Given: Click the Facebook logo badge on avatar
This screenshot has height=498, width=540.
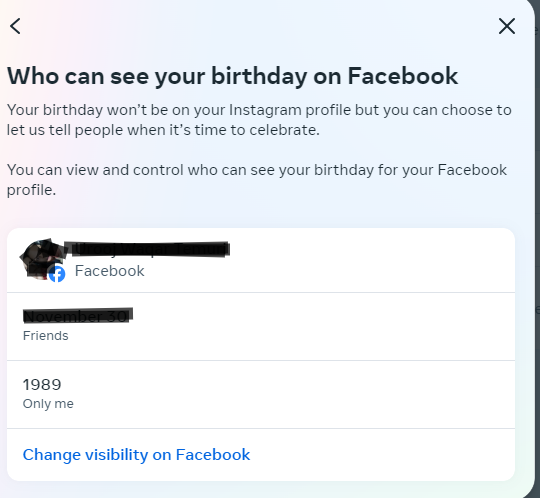Looking at the screenshot, I should tap(57, 274).
